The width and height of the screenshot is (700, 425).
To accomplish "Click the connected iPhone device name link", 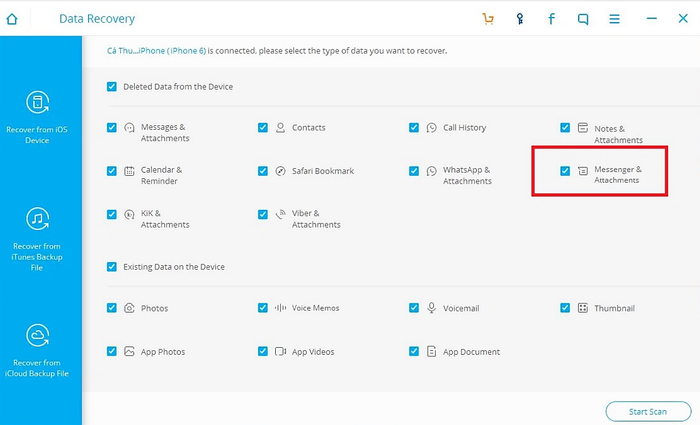I will [x=156, y=51].
